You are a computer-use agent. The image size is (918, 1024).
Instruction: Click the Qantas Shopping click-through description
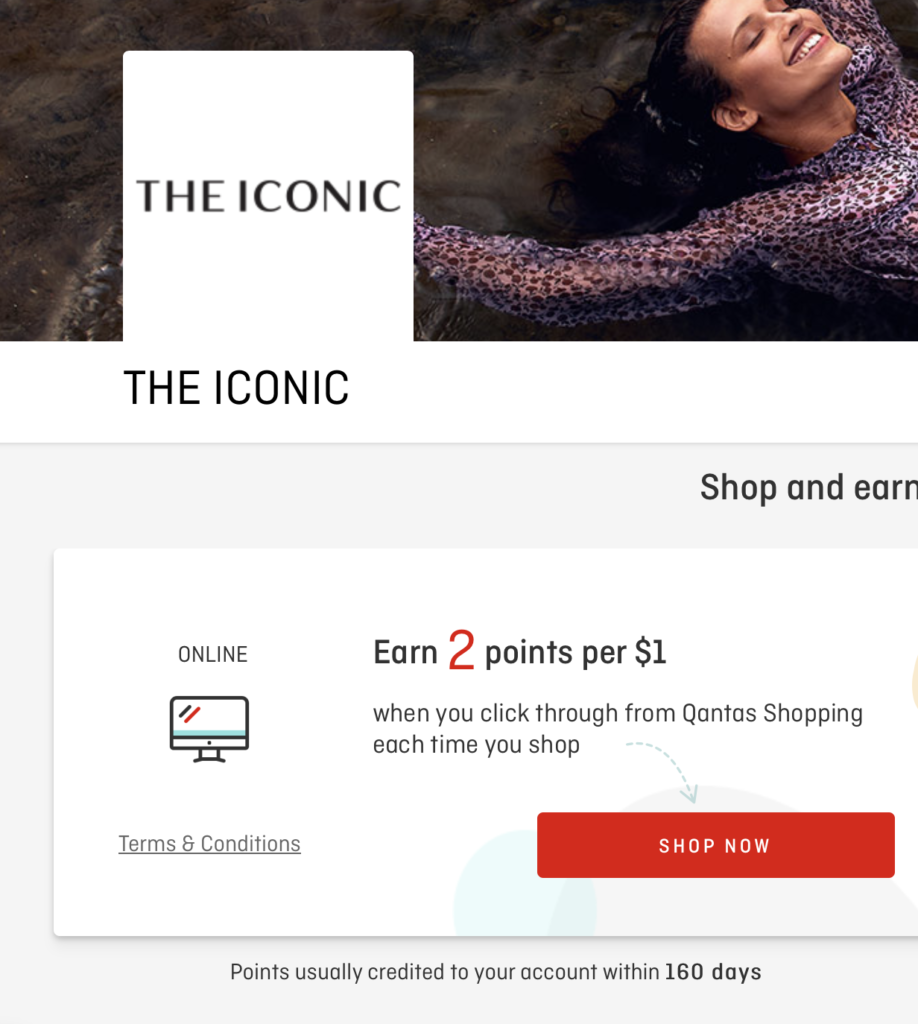click(618, 729)
